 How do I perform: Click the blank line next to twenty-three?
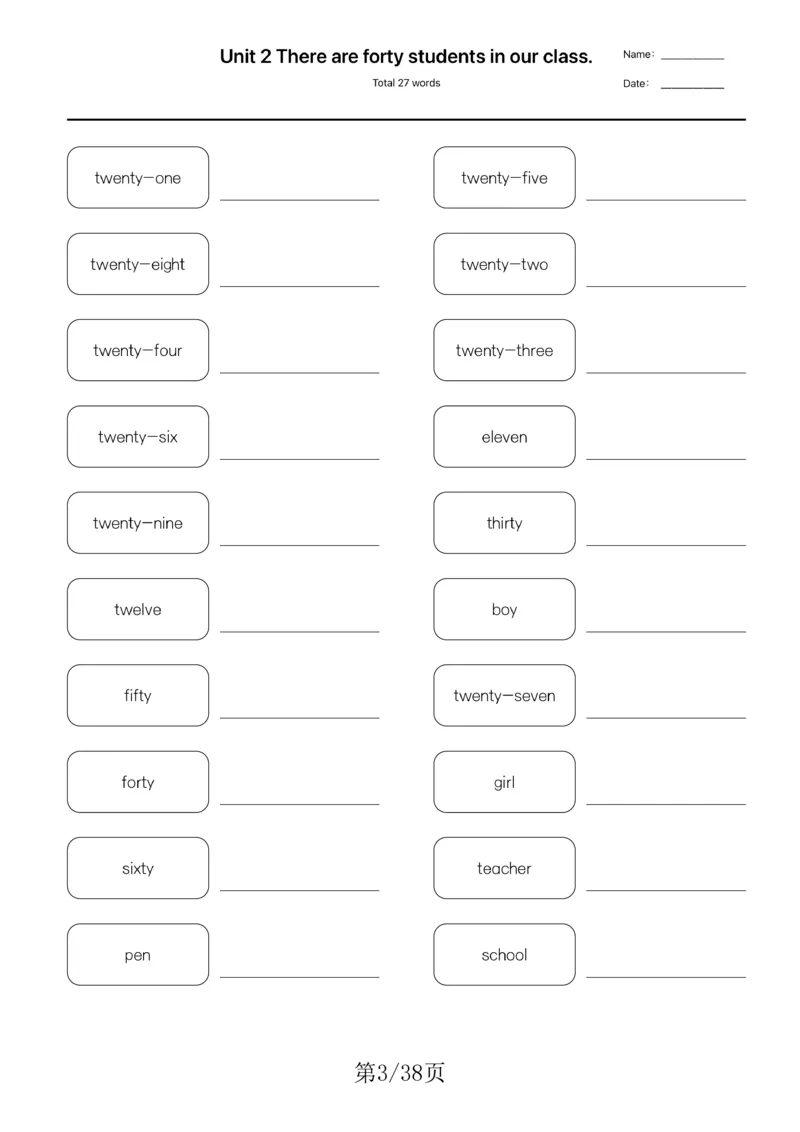tap(666, 373)
